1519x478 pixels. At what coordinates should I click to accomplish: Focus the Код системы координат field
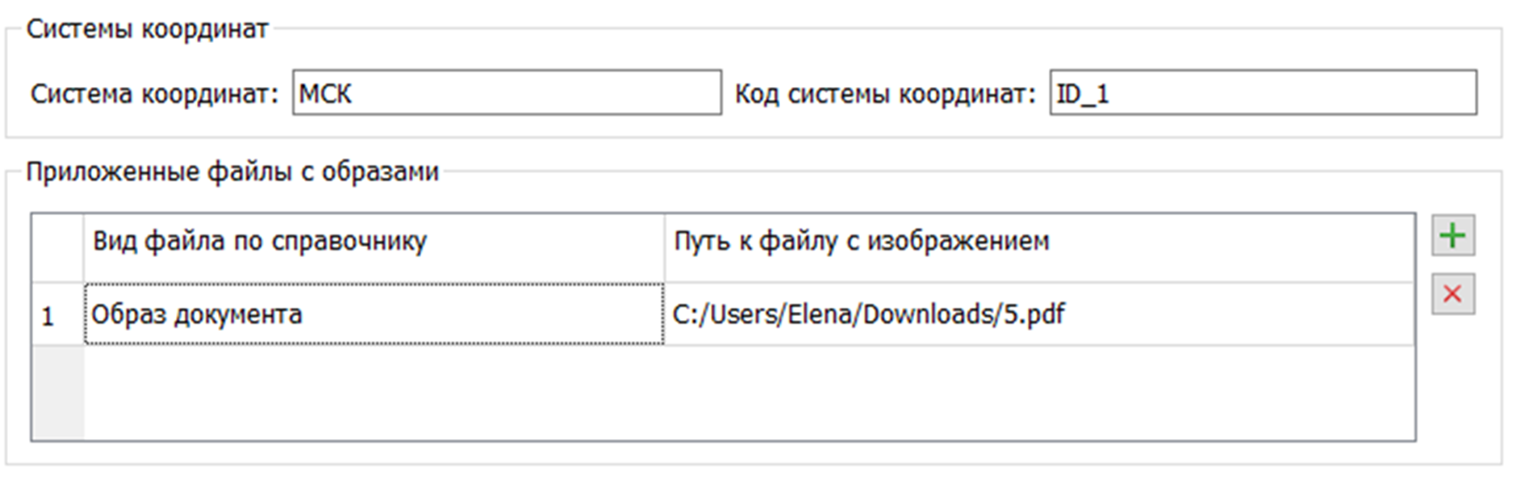tap(1262, 94)
